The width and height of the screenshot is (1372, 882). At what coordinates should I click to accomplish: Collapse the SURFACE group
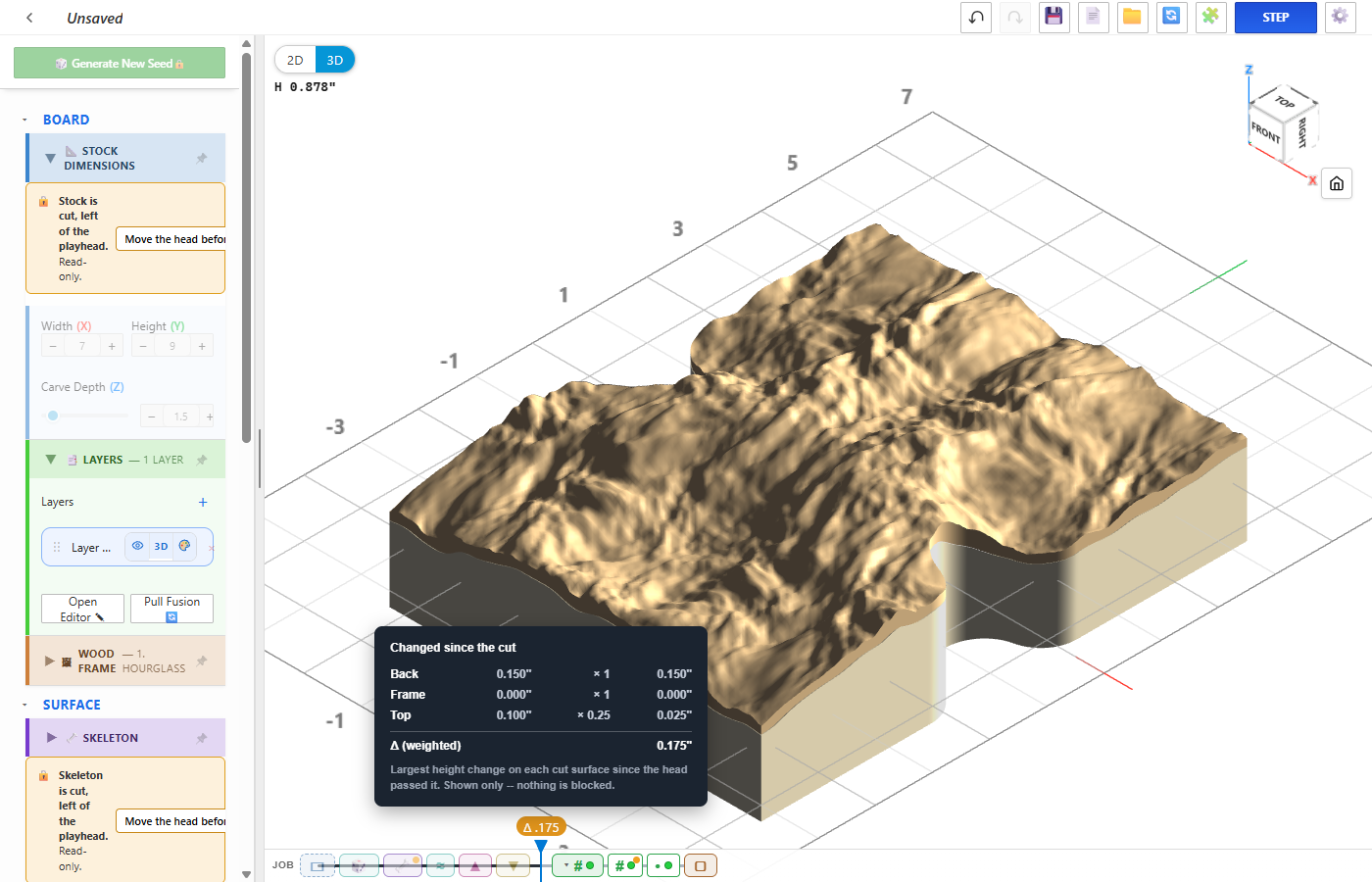pyautogui.click(x=25, y=705)
